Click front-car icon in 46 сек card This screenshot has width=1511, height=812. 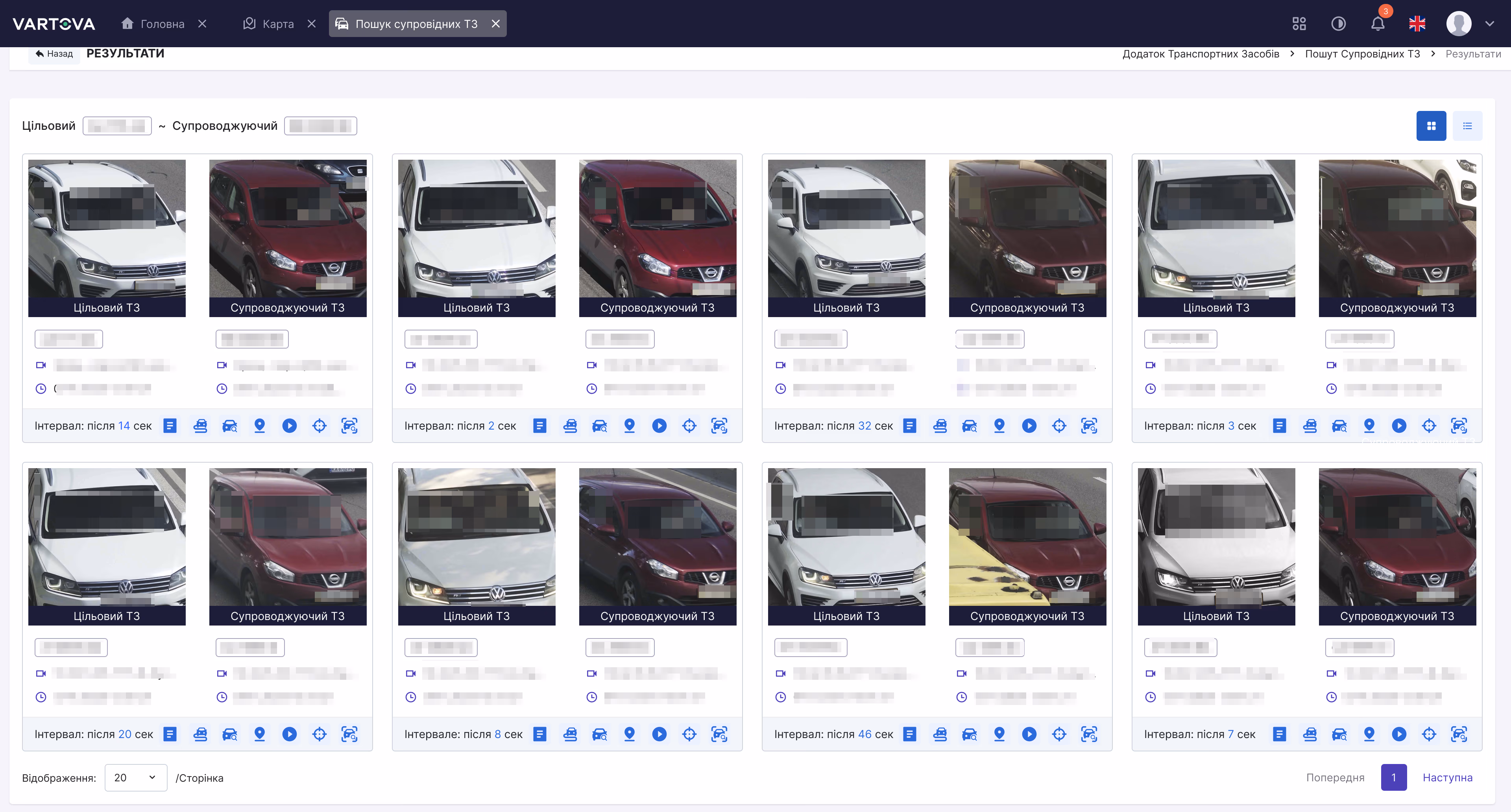coord(940,734)
